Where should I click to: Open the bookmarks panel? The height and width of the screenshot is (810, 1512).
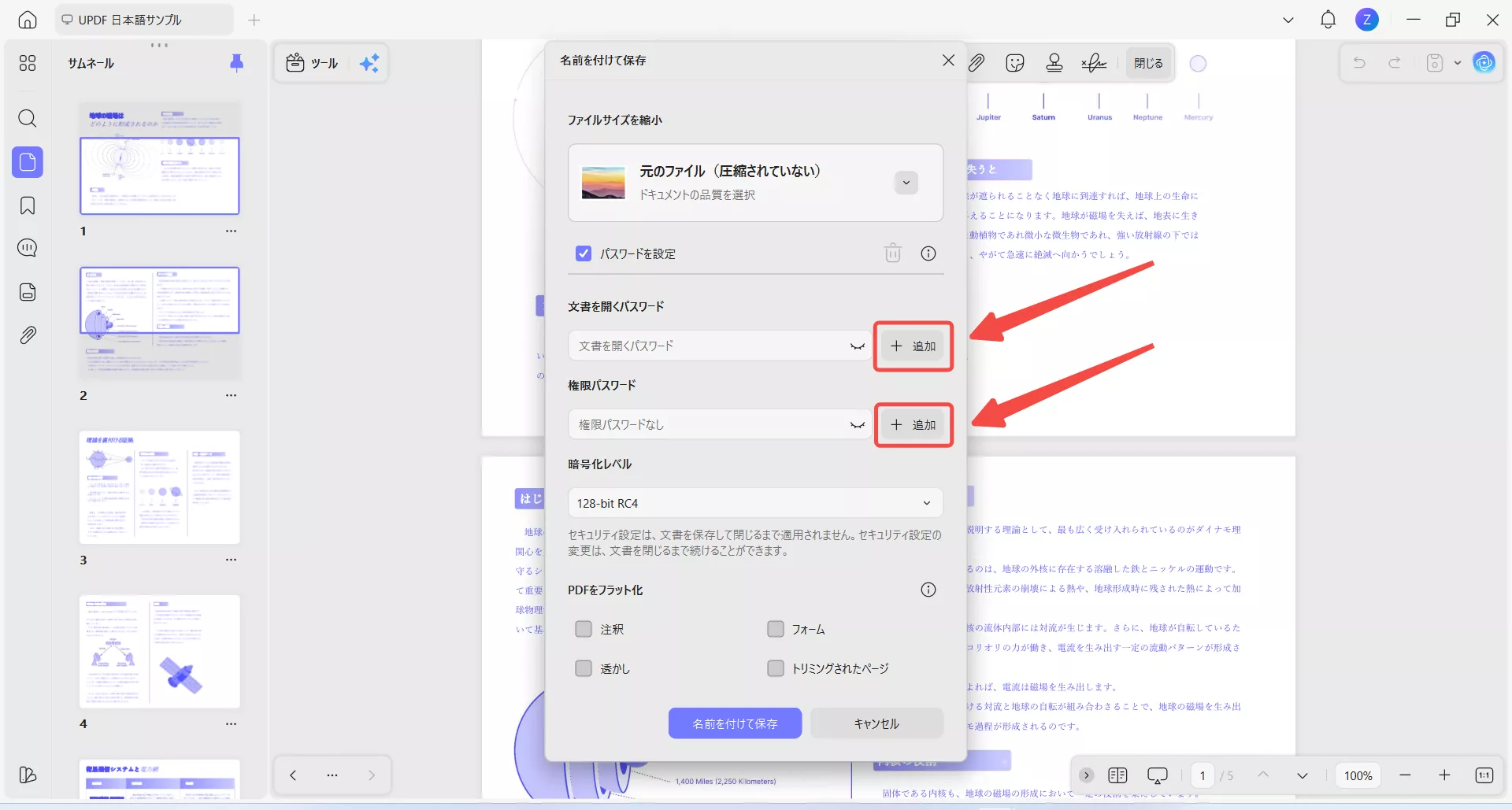click(28, 205)
